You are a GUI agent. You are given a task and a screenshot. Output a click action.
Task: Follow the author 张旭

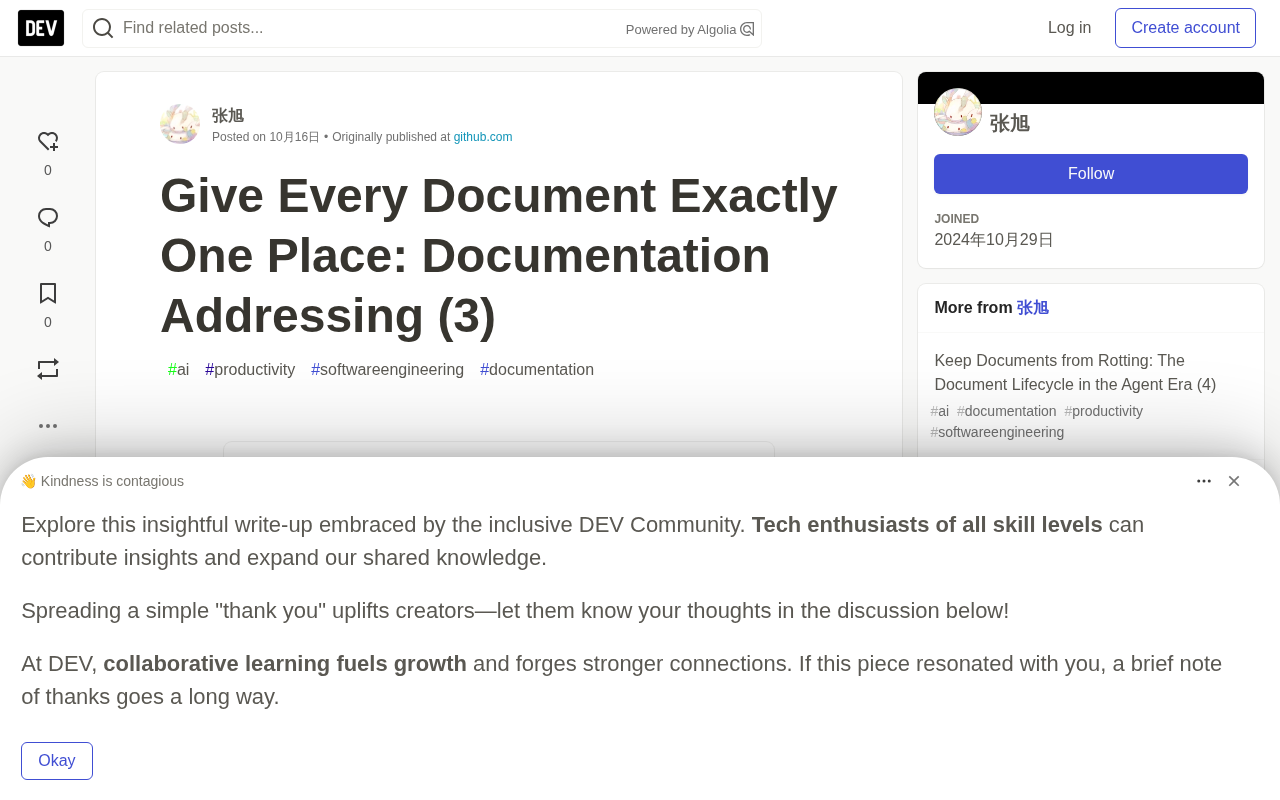click(1091, 174)
